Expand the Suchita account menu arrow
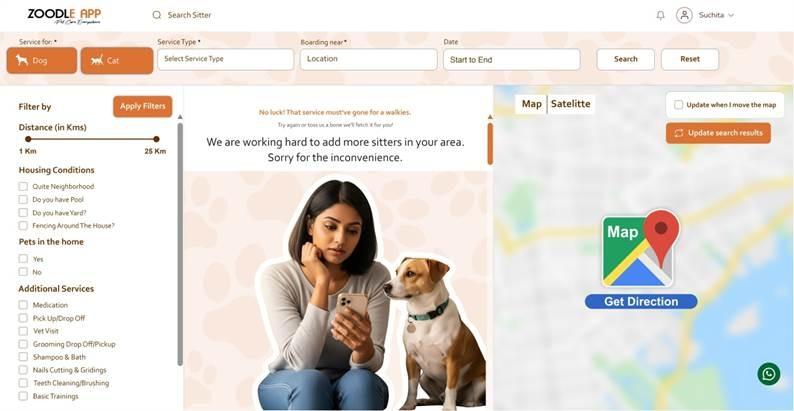Viewport: 794px width, 411px height. [731, 15]
